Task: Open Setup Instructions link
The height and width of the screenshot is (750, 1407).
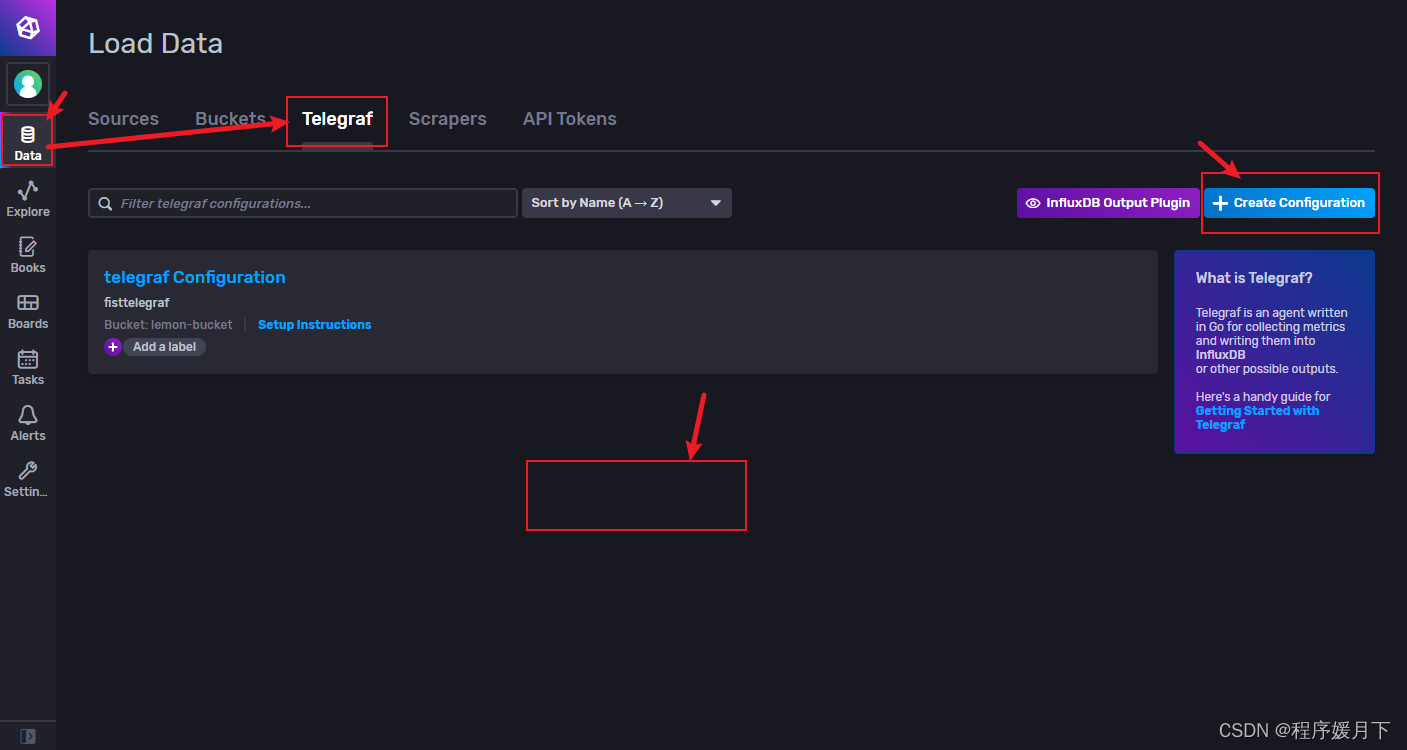Action: [314, 325]
